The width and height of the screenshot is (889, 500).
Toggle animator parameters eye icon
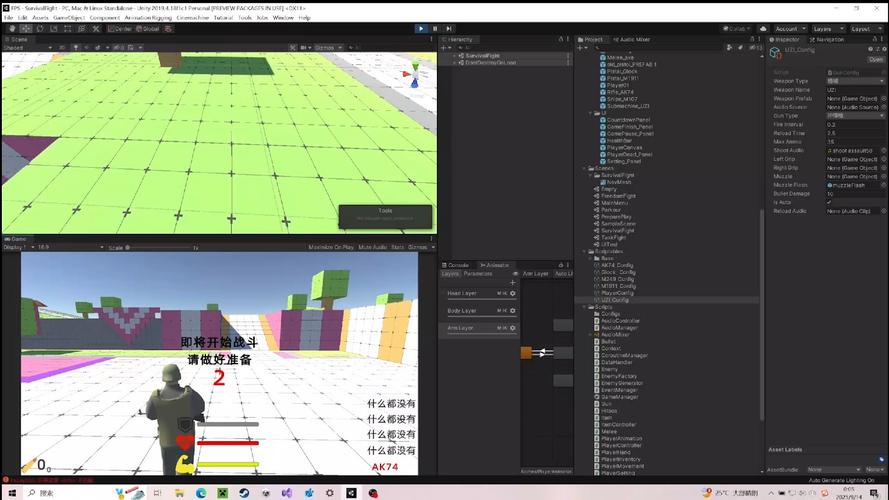515,274
